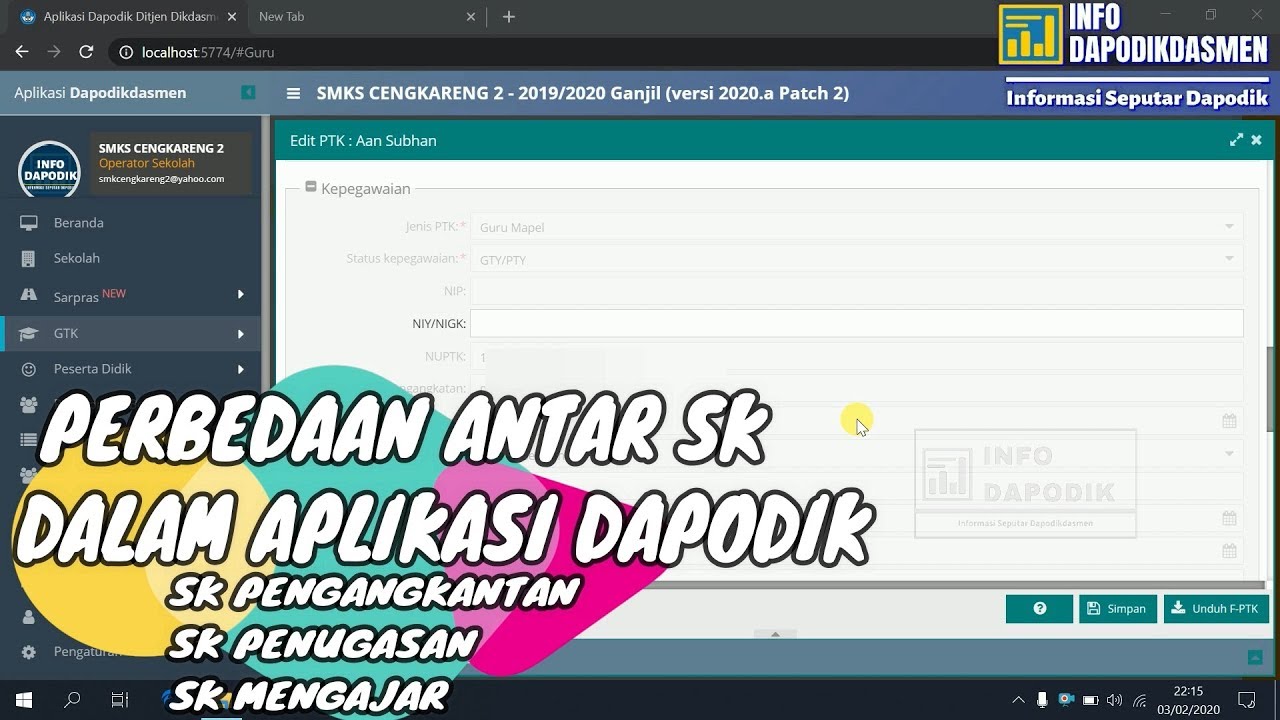
Task: Expand the Sarpras submenu arrow
Action: (x=241, y=294)
